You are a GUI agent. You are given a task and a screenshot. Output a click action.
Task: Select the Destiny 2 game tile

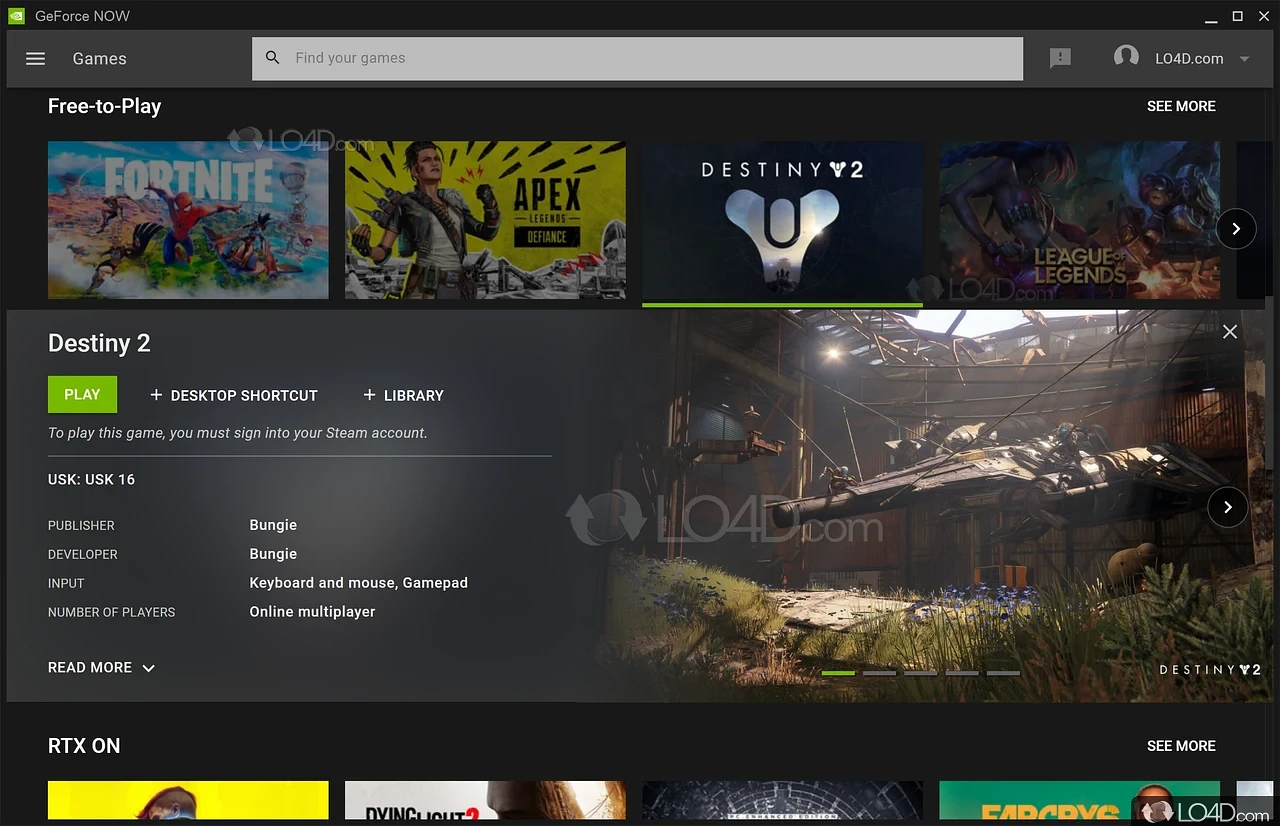point(782,220)
